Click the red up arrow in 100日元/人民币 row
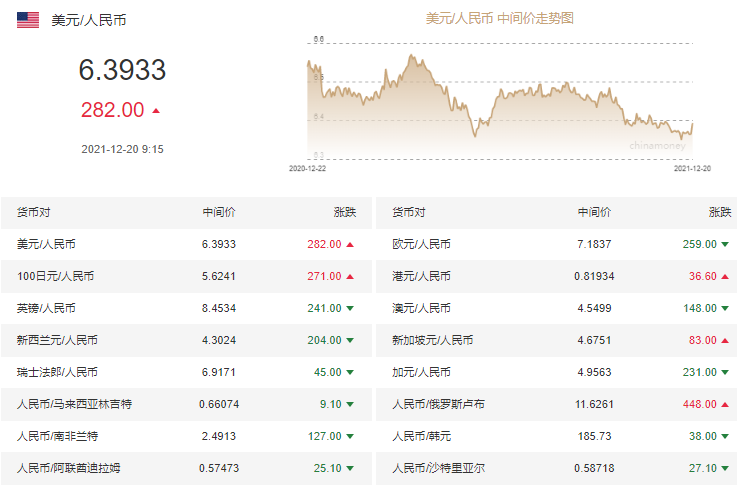 350,276
